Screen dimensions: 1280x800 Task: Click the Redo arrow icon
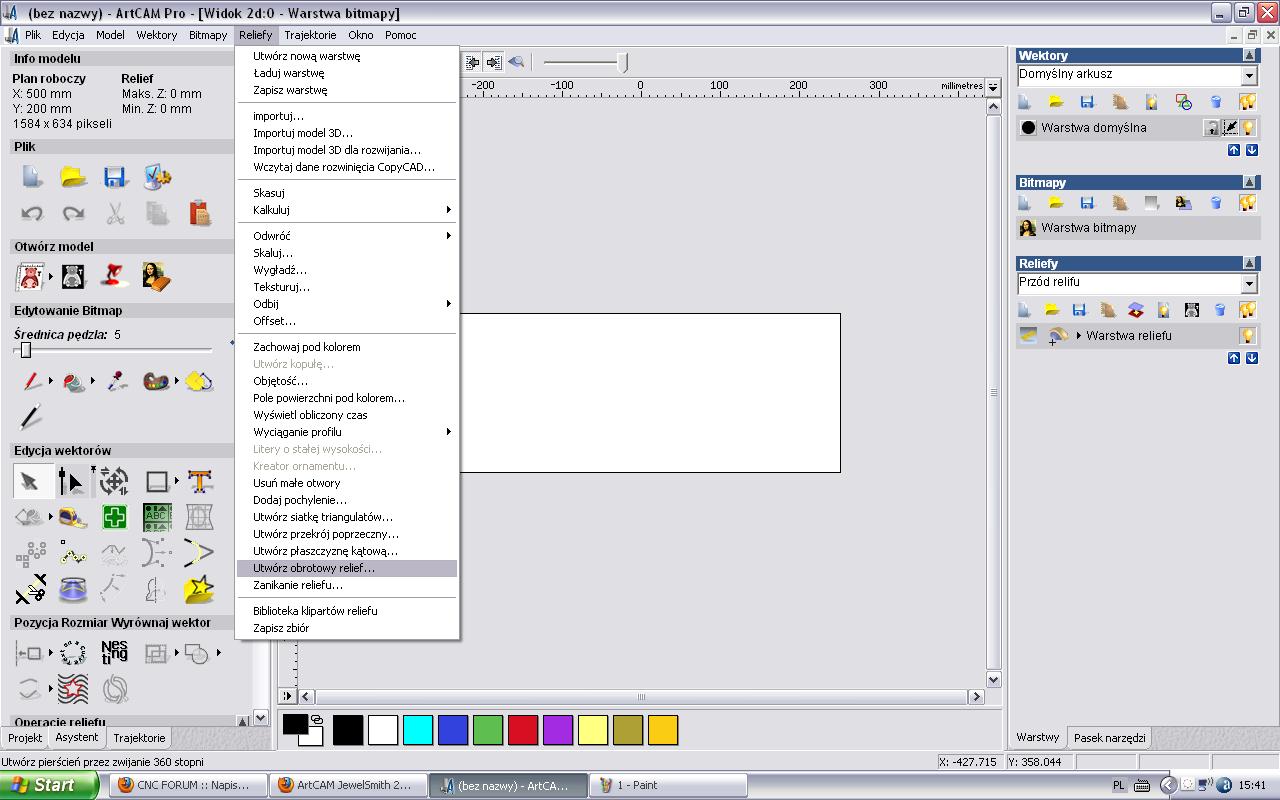73,213
